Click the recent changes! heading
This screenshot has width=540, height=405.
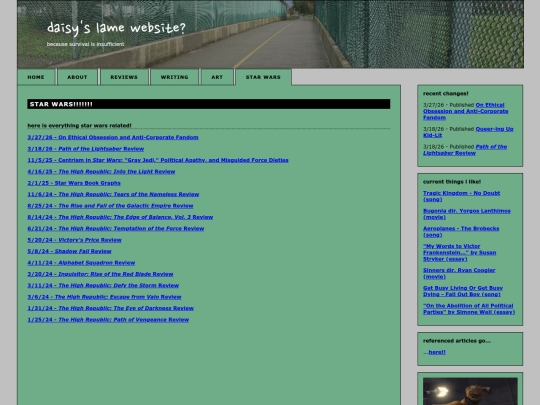(x=446, y=93)
